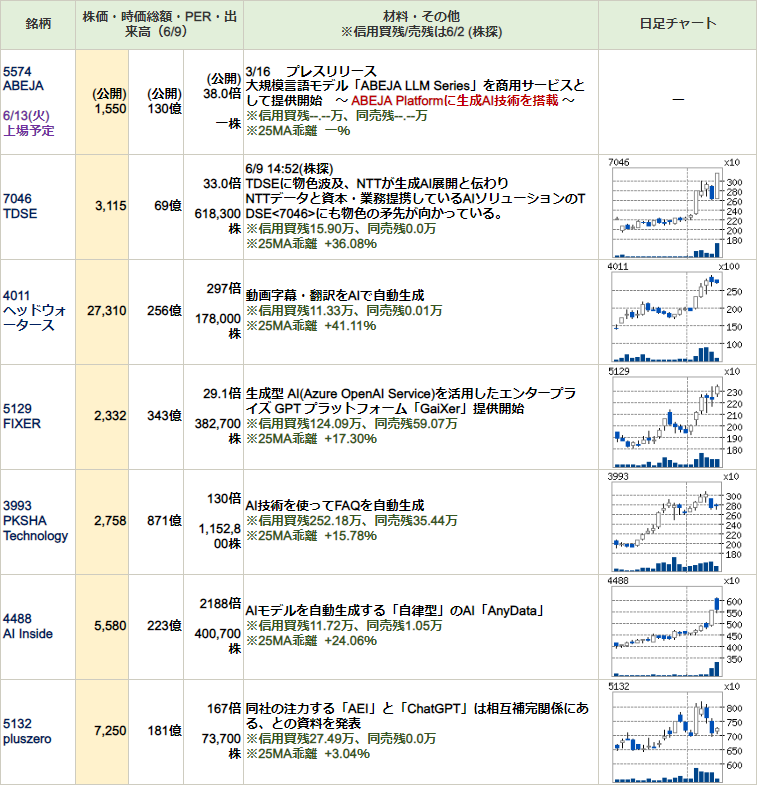Click the red ABEJA Platform生成AI link text
Viewport: 757px width, 785px height.
pyautogui.click(x=455, y=101)
